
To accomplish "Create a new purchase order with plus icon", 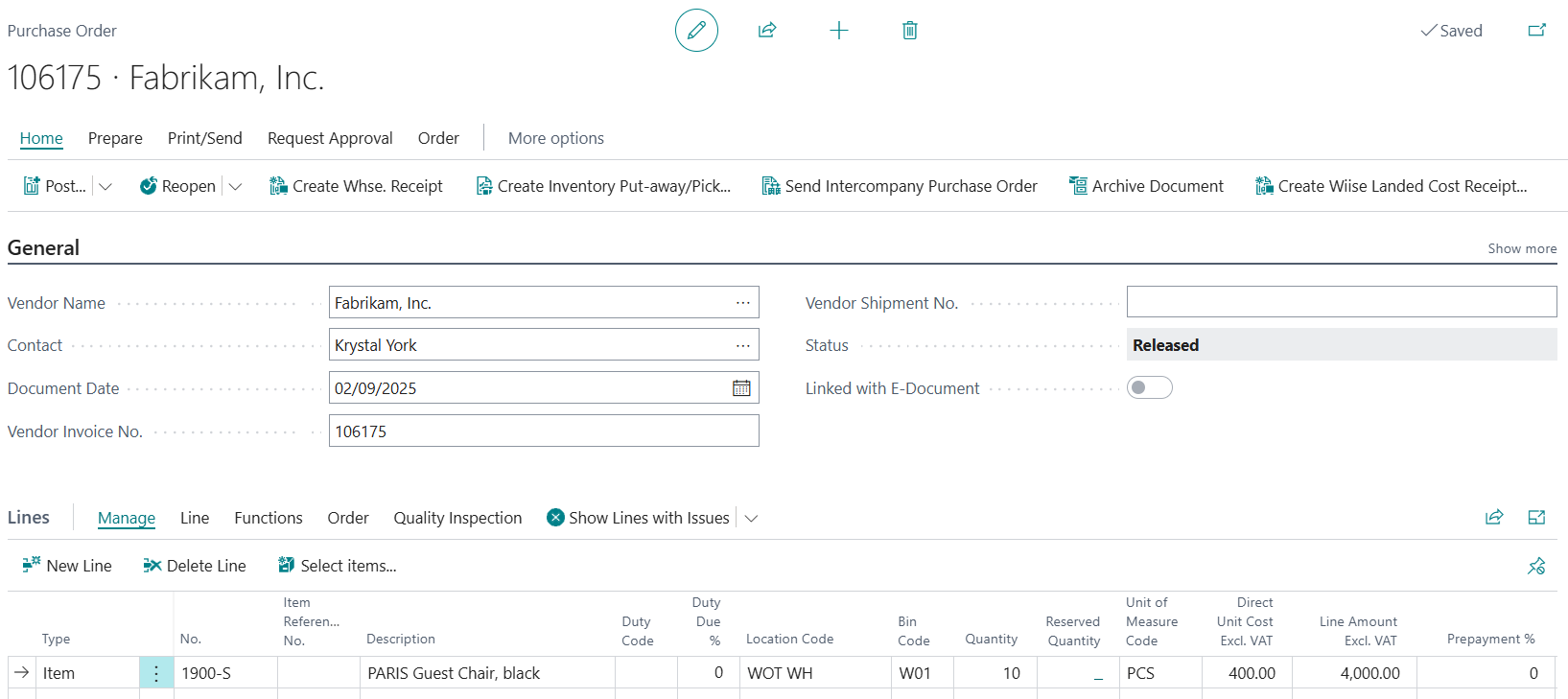I will (838, 31).
